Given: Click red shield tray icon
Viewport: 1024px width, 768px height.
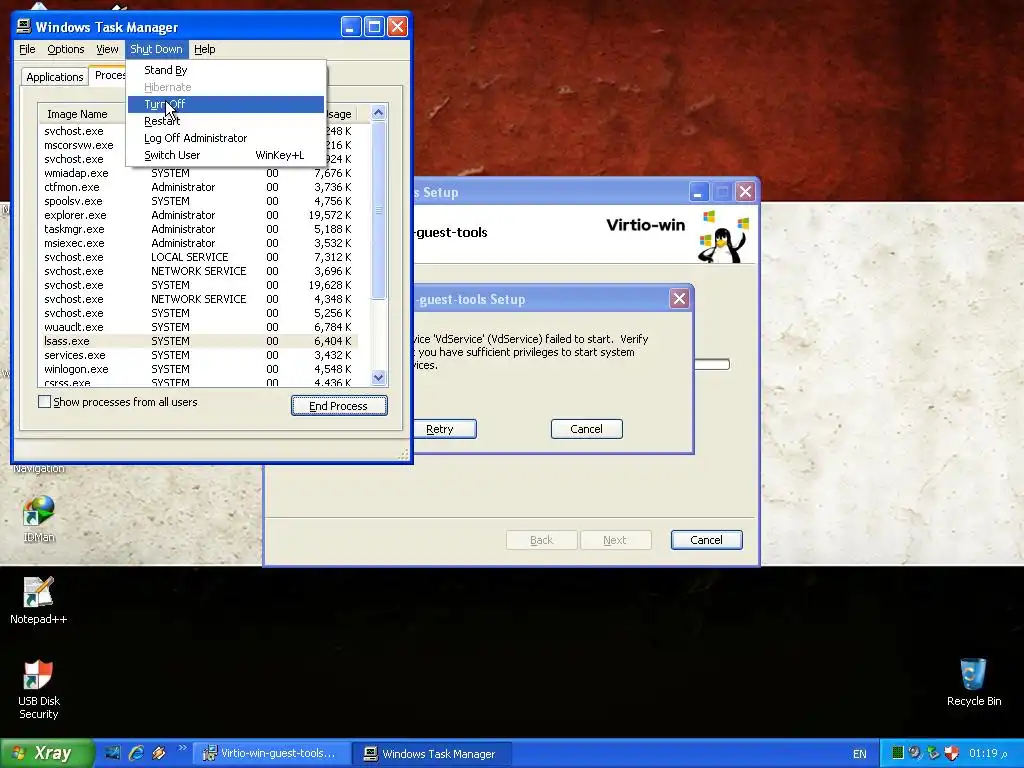Looking at the screenshot, I should (x=952, y=753).
